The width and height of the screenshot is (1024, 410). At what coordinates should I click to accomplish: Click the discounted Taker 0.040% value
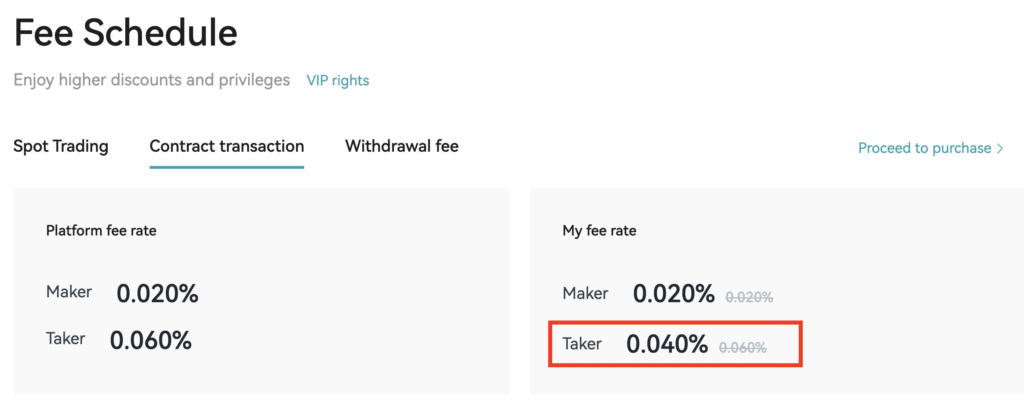point(667,345)
